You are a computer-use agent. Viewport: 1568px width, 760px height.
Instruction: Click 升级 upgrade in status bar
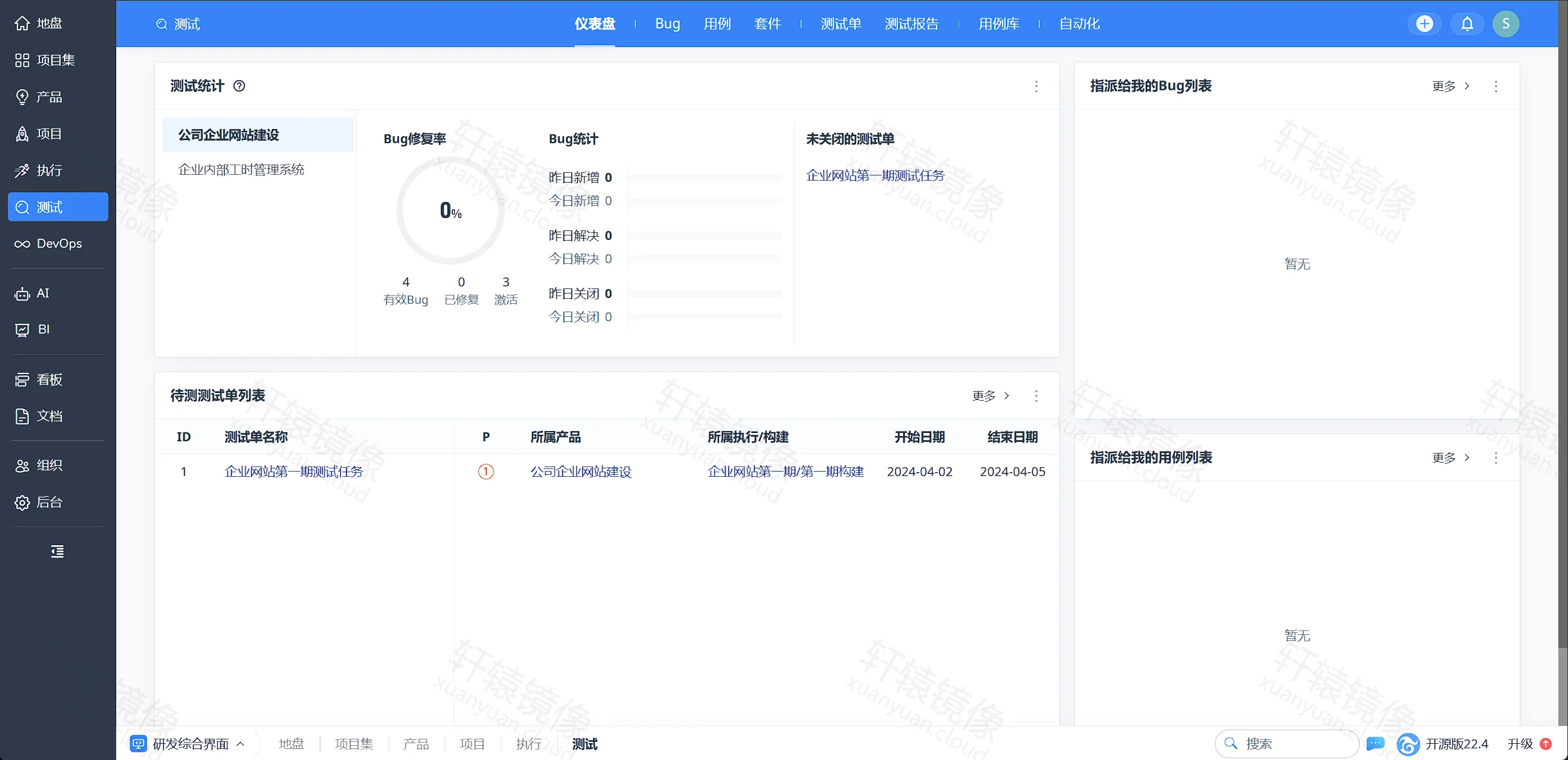pos(1529,744)
